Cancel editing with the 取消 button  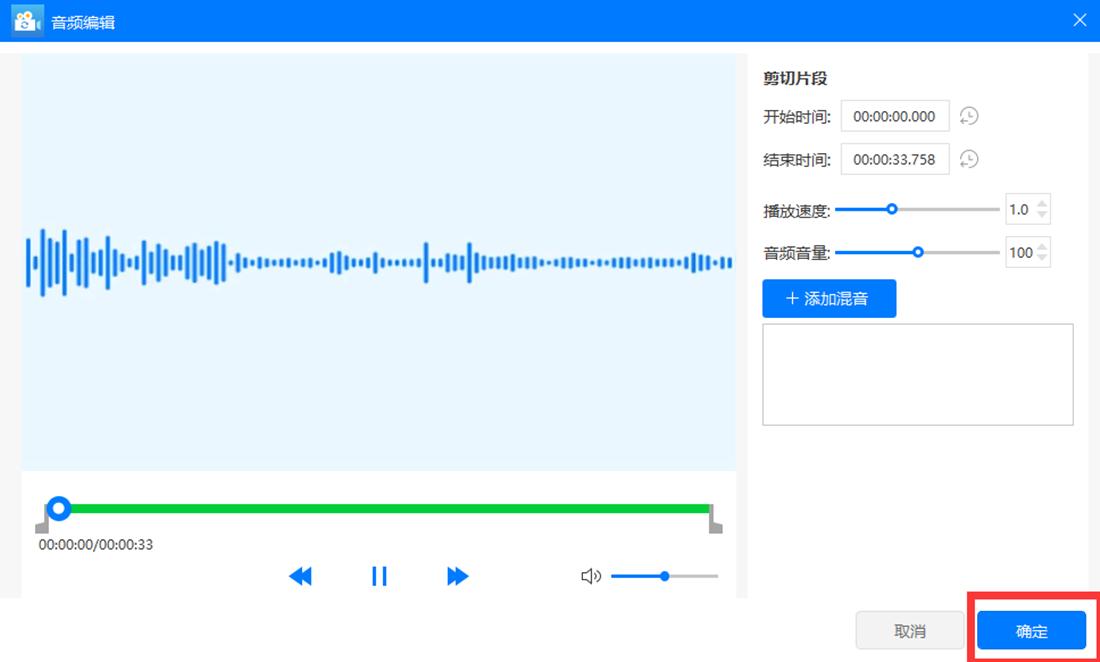(x=910, y=630)
